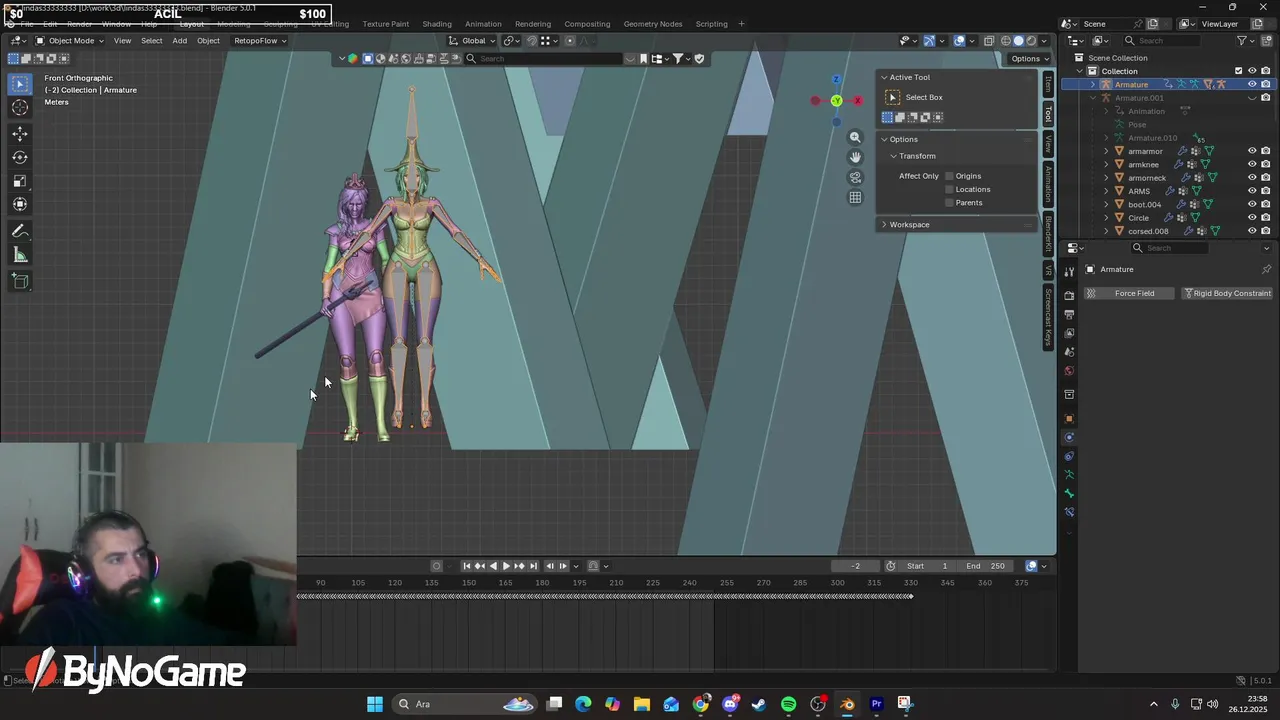Switch to the Geometry Nodes workspace tab
Image resolution: width=1280 pixels, height=720 pixels.
[652, 24]
